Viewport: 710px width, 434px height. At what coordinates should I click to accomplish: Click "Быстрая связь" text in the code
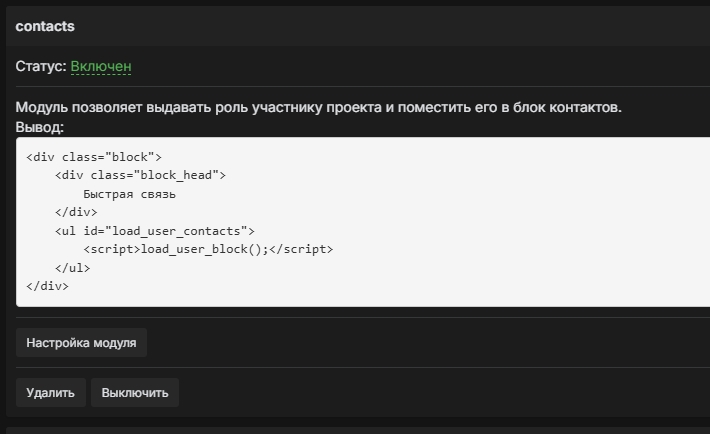click(129, 194)
